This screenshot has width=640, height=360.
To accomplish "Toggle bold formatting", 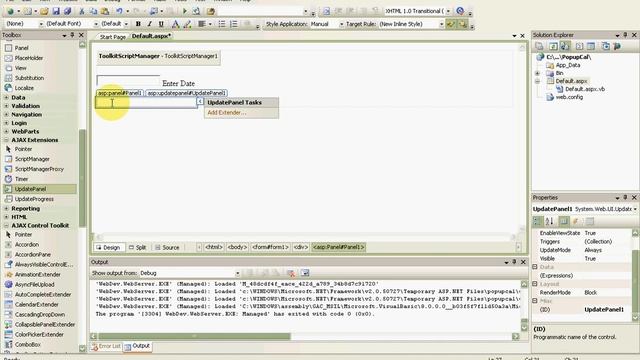I will click(138, 24).
